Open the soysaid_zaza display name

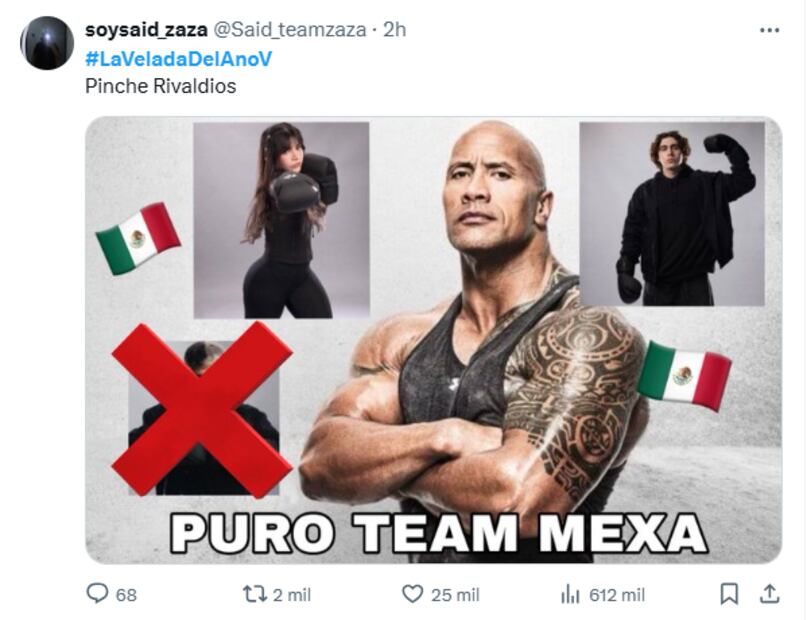(146, 30)
